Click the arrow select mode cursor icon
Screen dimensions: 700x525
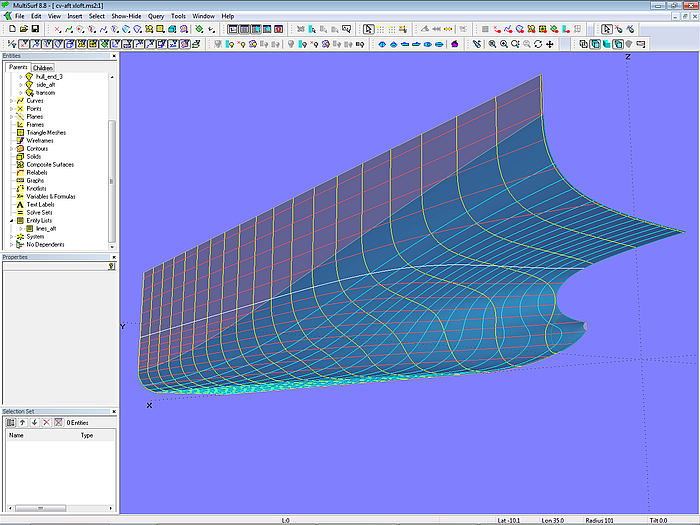[368, 30]
